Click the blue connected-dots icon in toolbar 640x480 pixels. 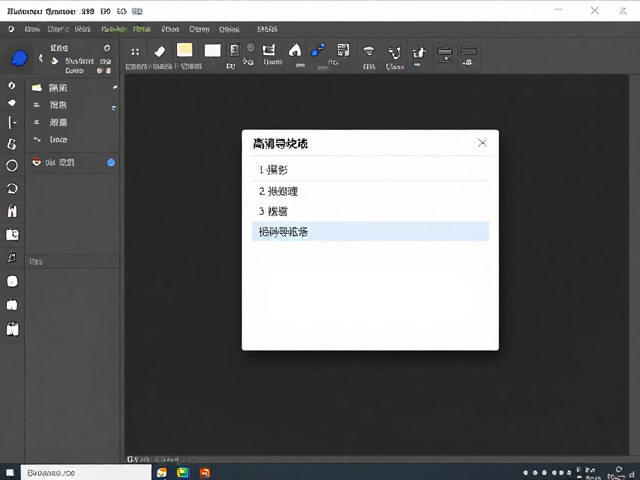coord(318,50)
